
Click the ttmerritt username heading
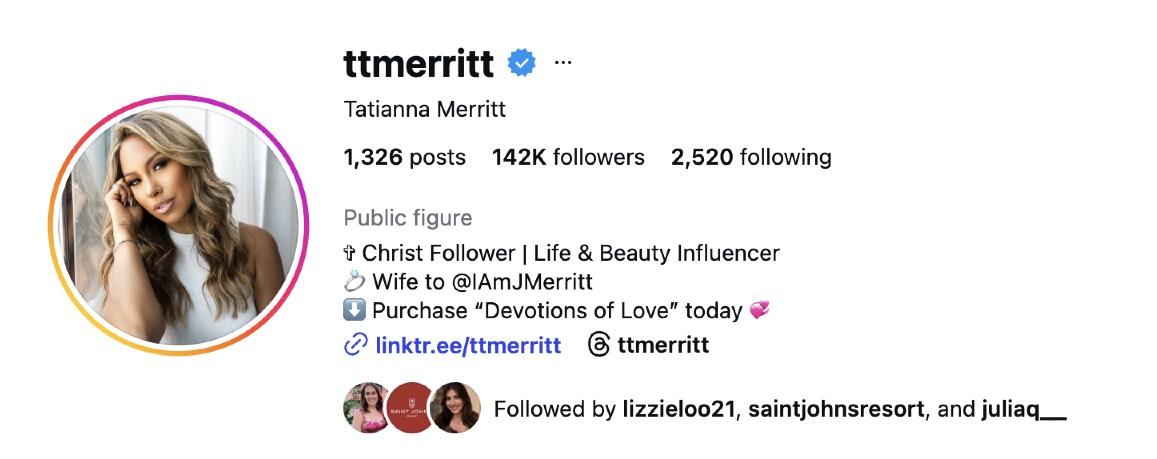pyautogui.click(x=418, y=63)
